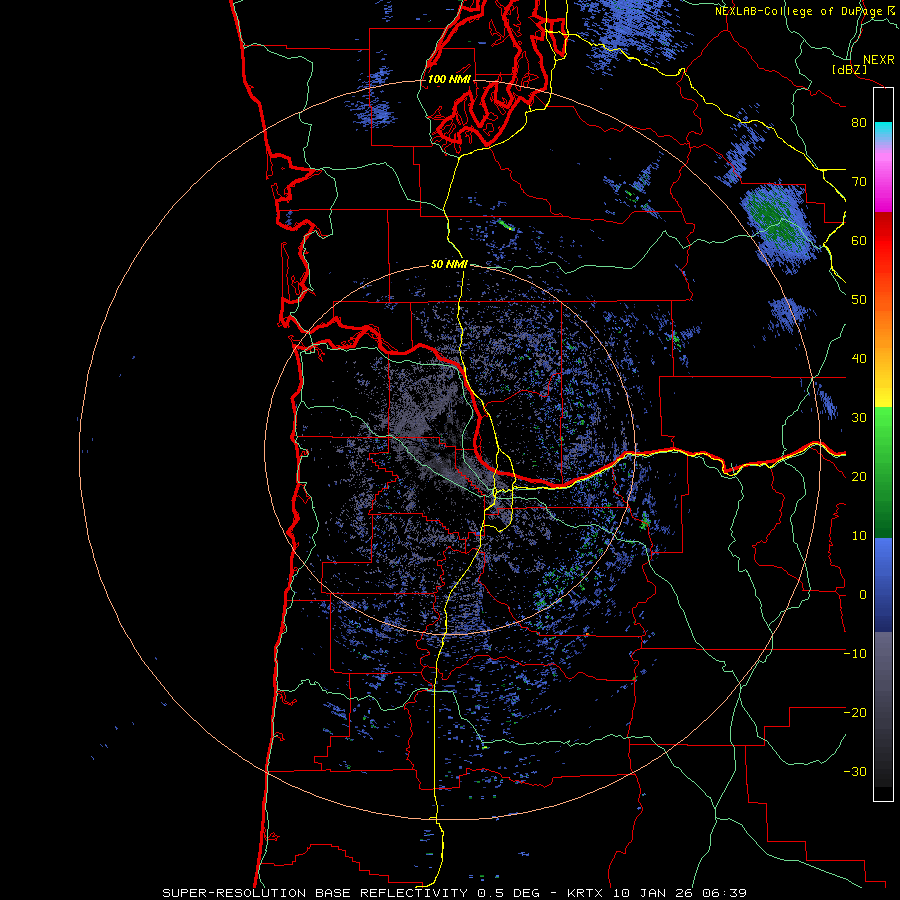Click the cyan band on the color scale
This screenshot has height=900, width=900.
883,131
